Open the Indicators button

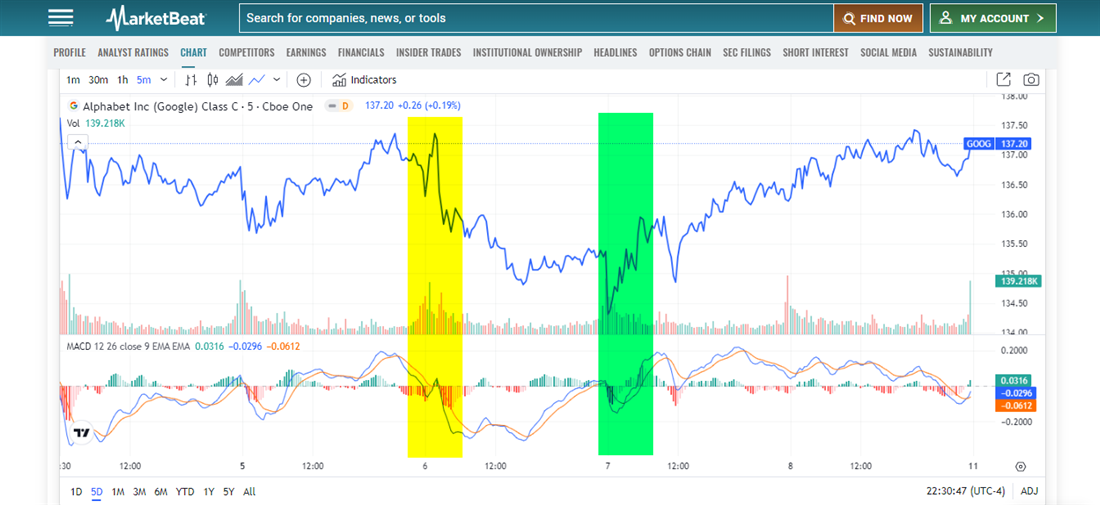pos(364,80)
